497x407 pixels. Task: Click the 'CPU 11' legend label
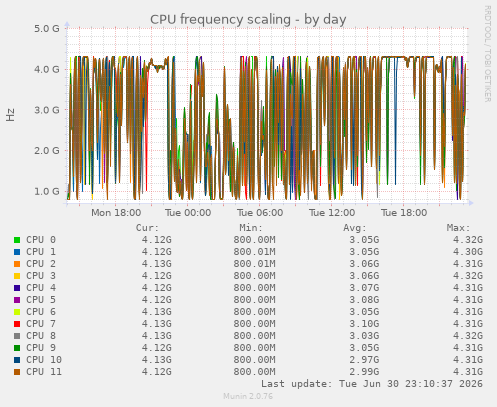pyautogui.click(x=44, y=372)
